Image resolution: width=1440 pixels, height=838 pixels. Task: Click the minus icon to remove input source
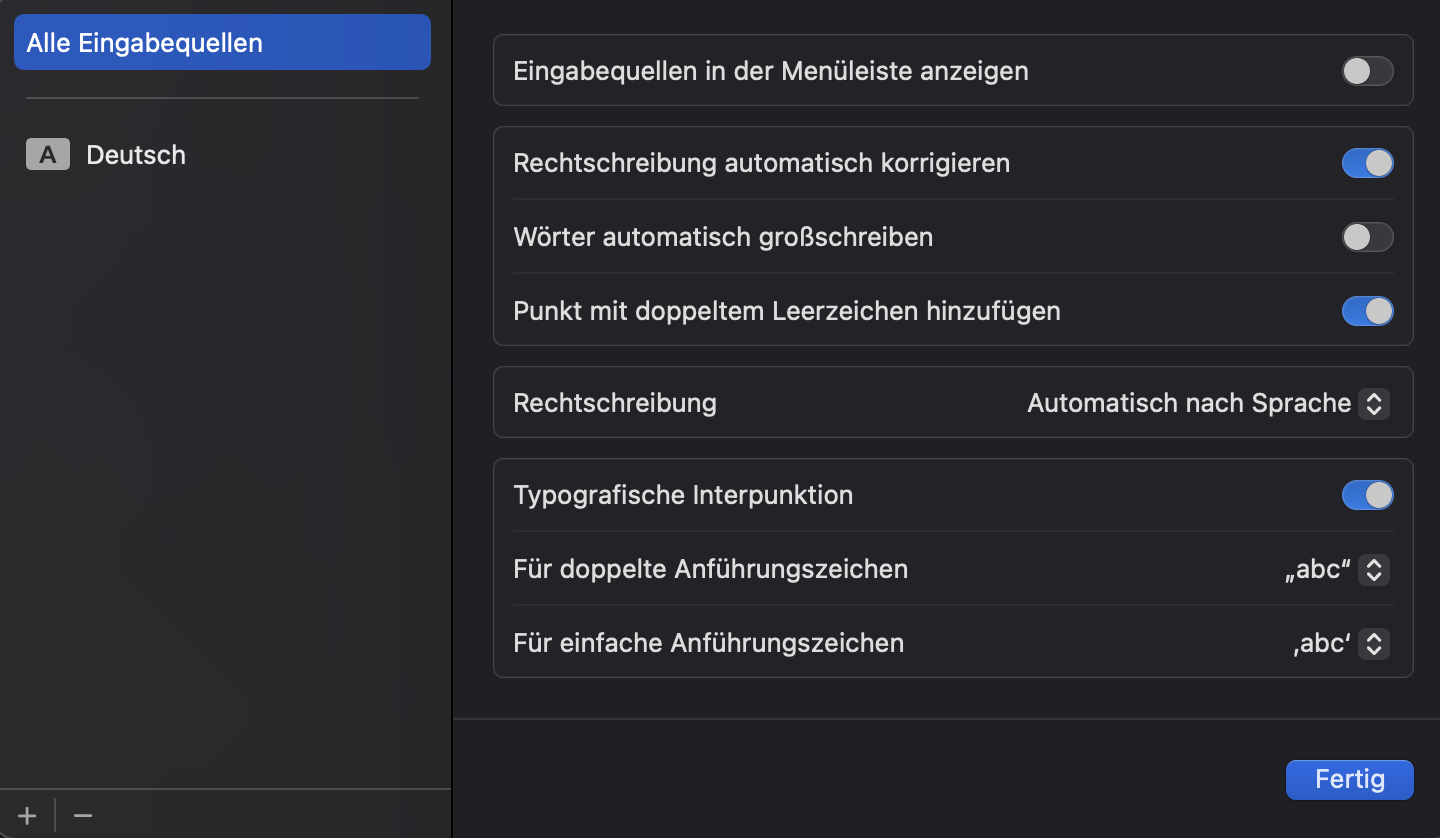(83, 815)
